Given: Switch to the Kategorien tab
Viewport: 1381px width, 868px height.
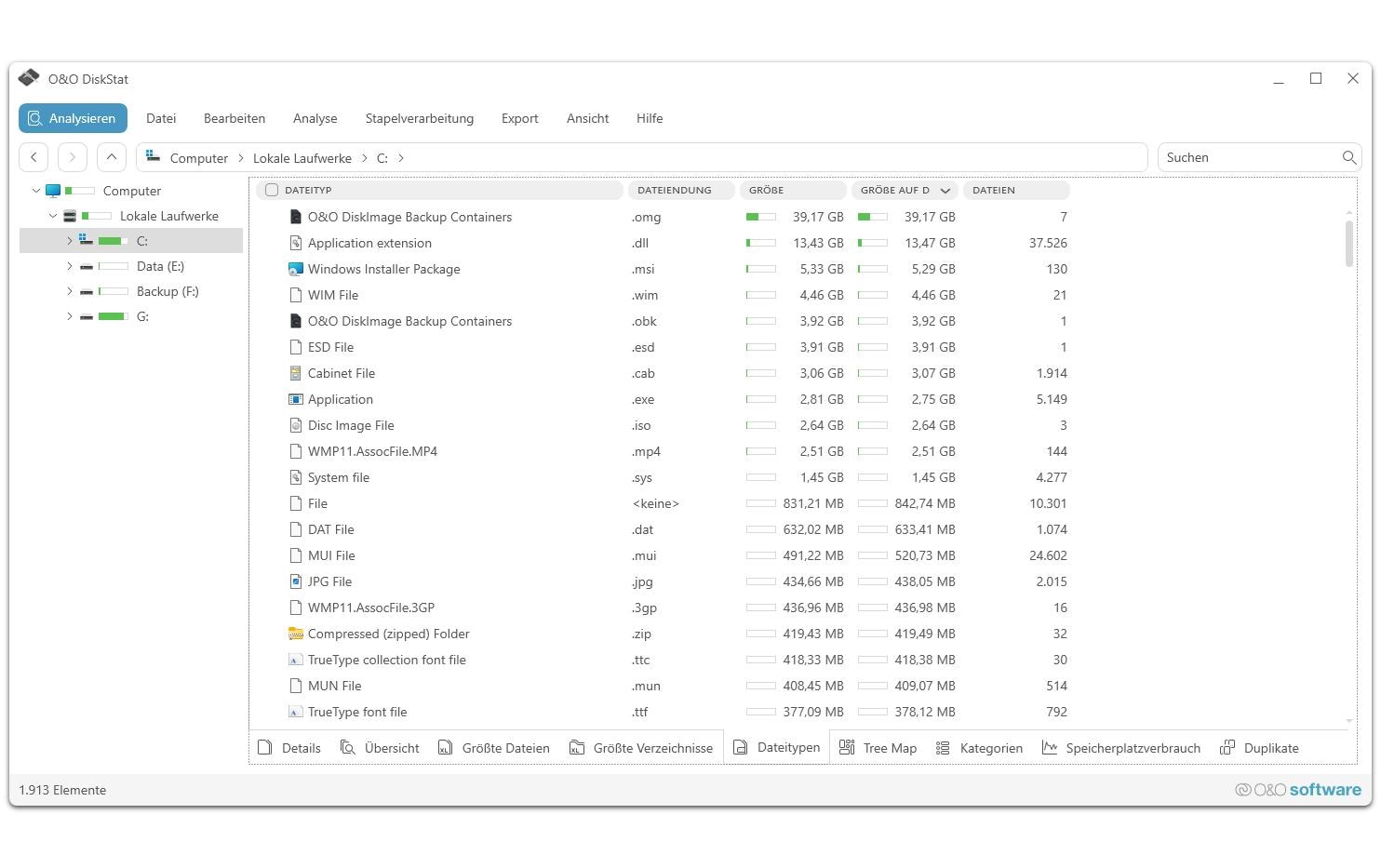Looking at the screenshot, I should pos(979,748).
